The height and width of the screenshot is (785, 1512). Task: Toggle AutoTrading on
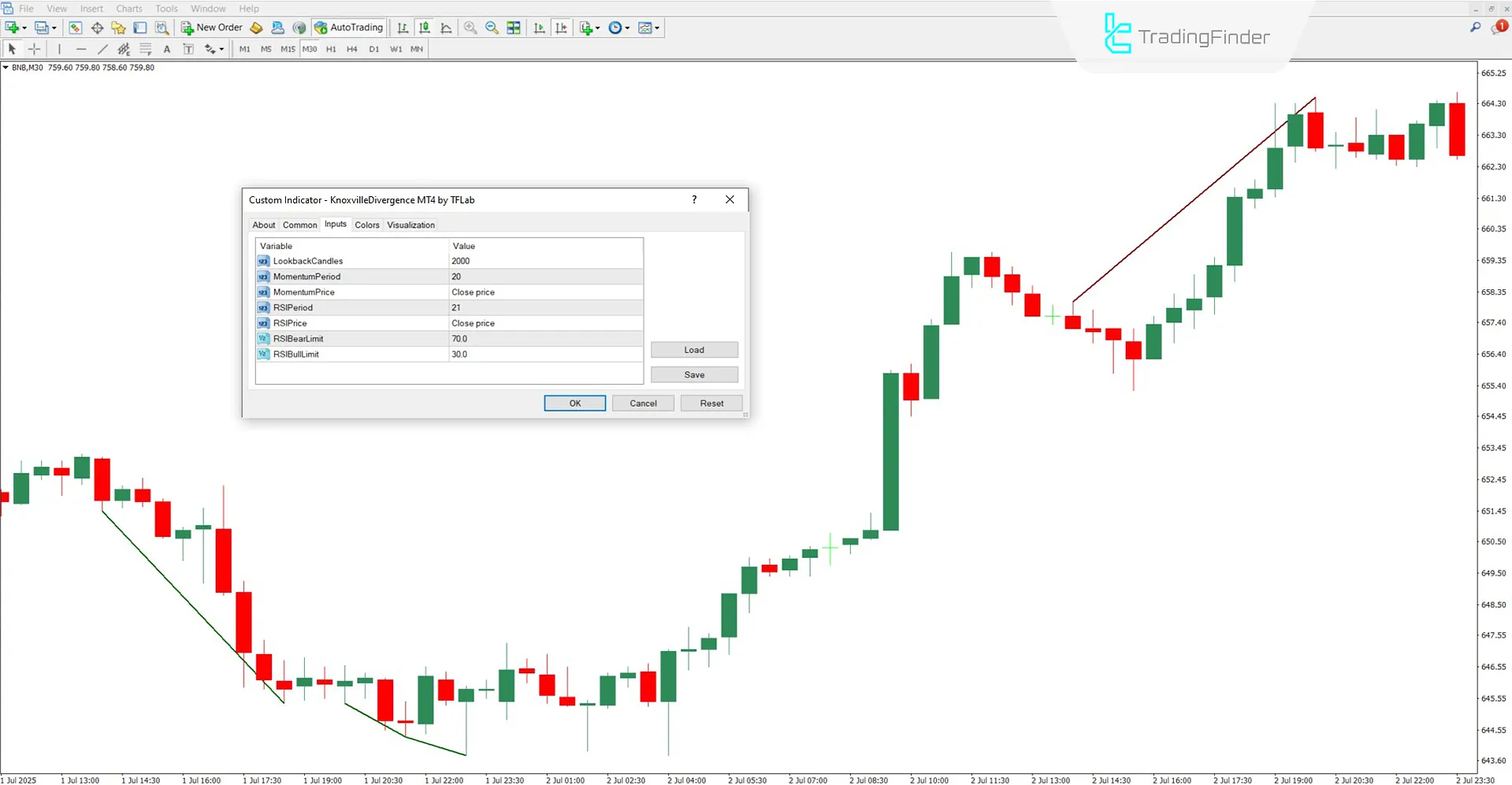348,28
